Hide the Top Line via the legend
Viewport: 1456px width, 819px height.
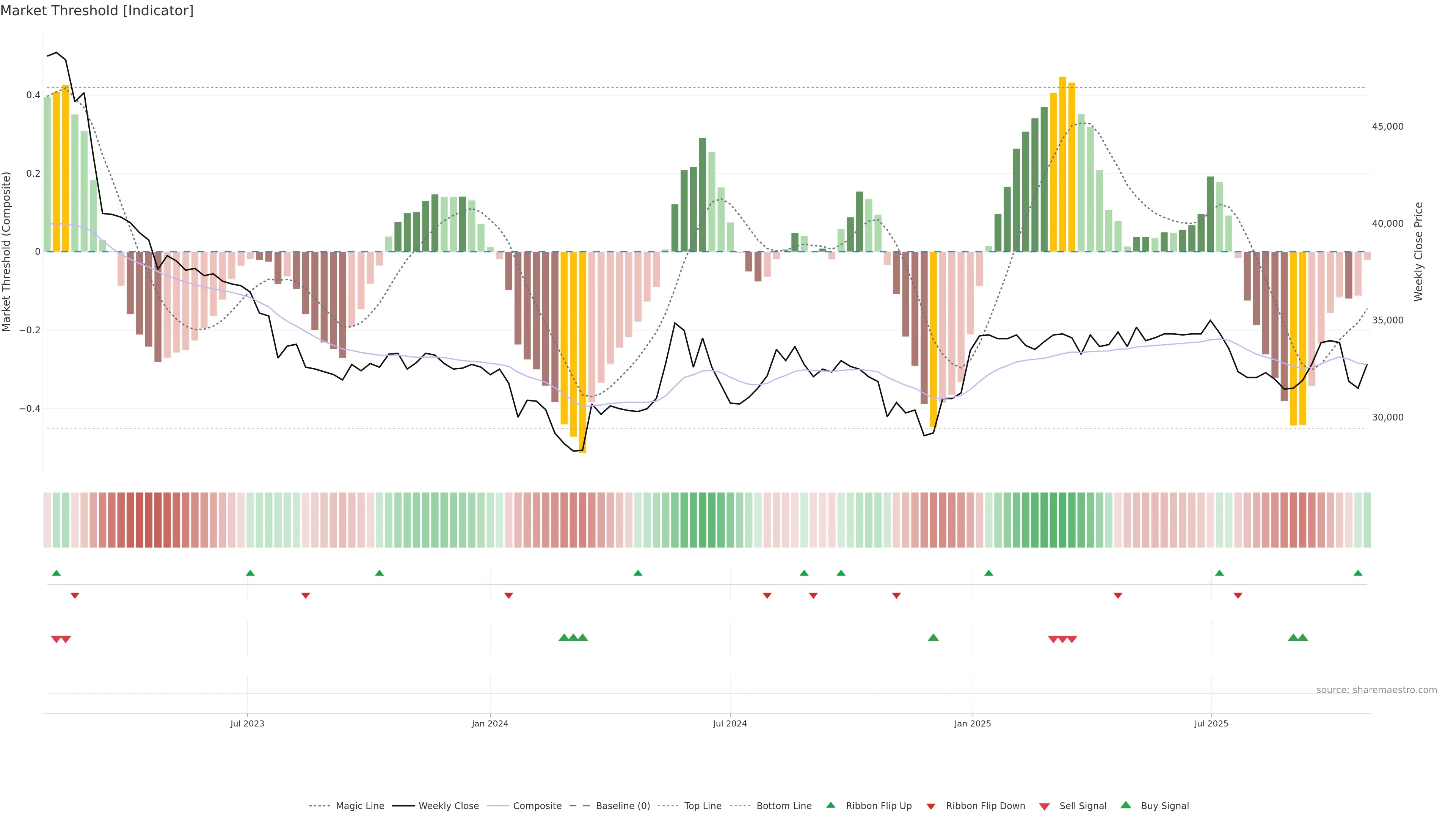click(703, 806)
